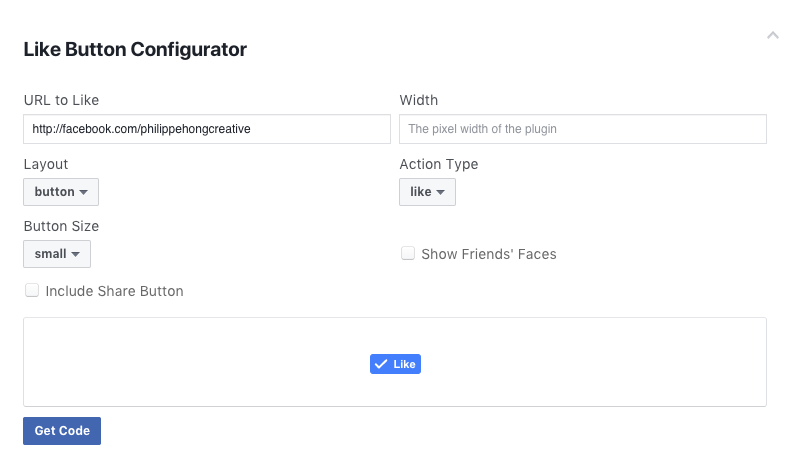
Task: Focus the URL to Like text field
Action: 207,129
